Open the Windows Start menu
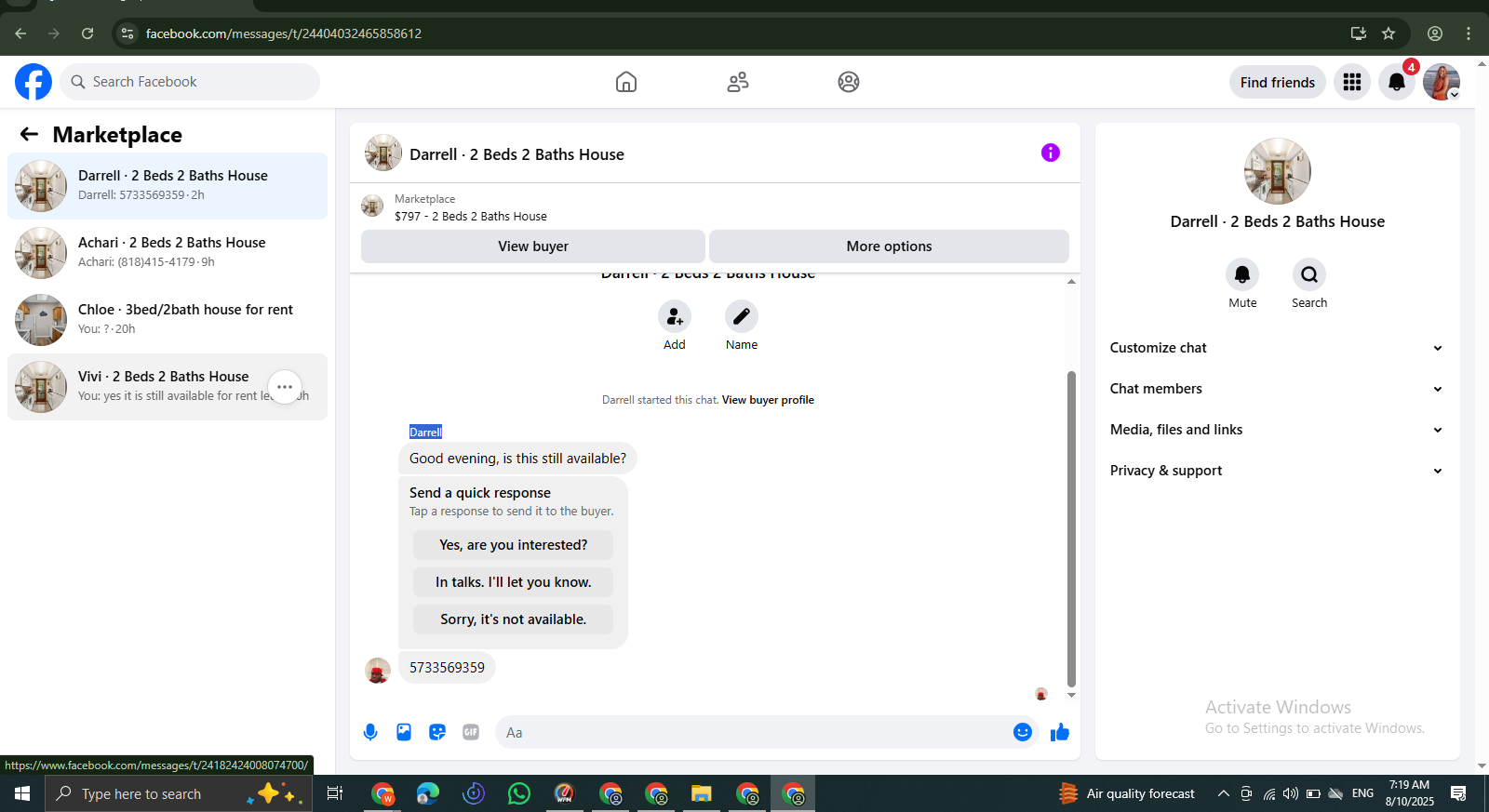 click(22, 793)
